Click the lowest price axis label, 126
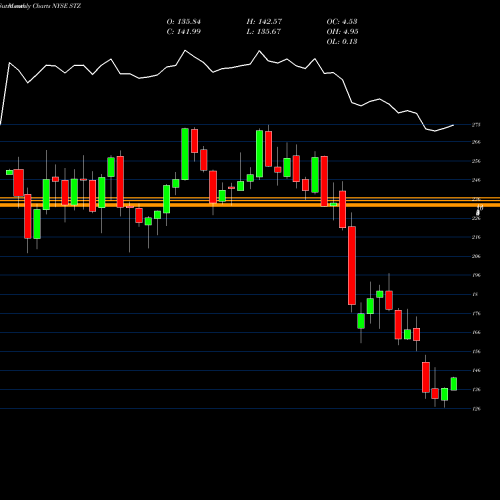 [476, 409]
